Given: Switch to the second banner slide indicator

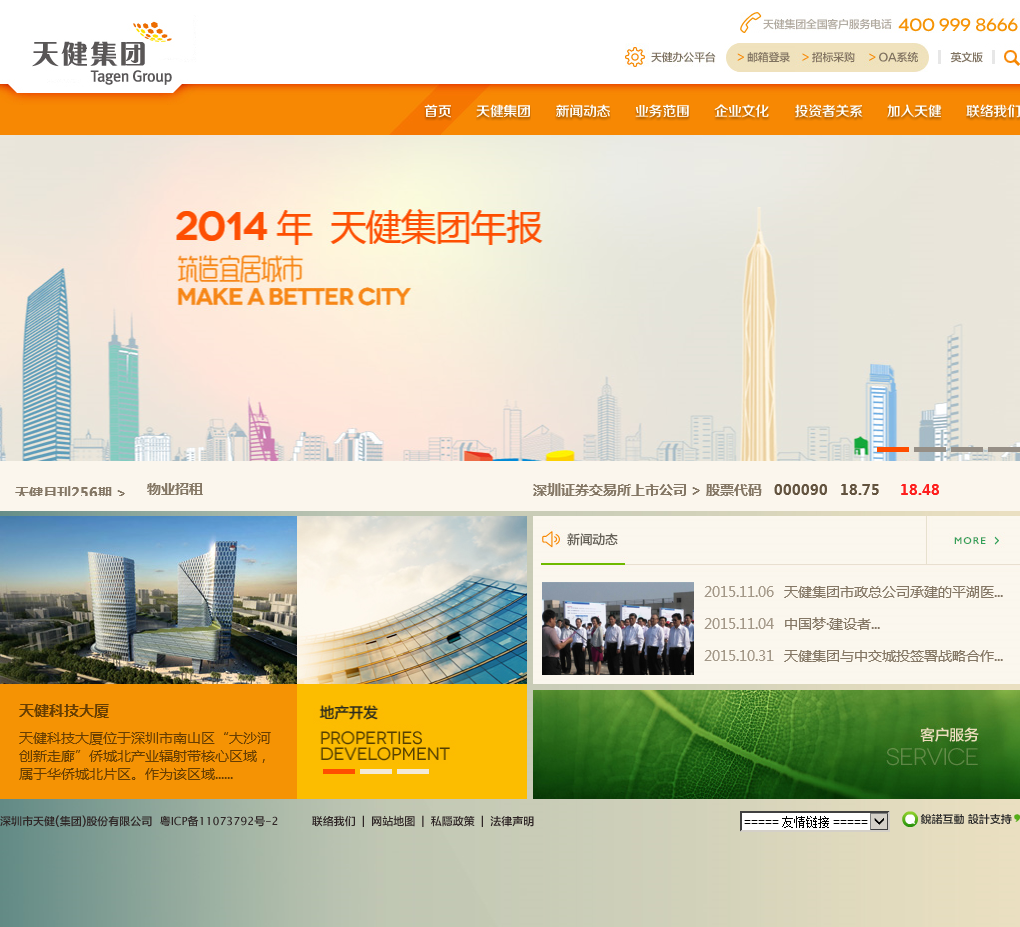Looking at the screenshot, I should coord(929,450).
